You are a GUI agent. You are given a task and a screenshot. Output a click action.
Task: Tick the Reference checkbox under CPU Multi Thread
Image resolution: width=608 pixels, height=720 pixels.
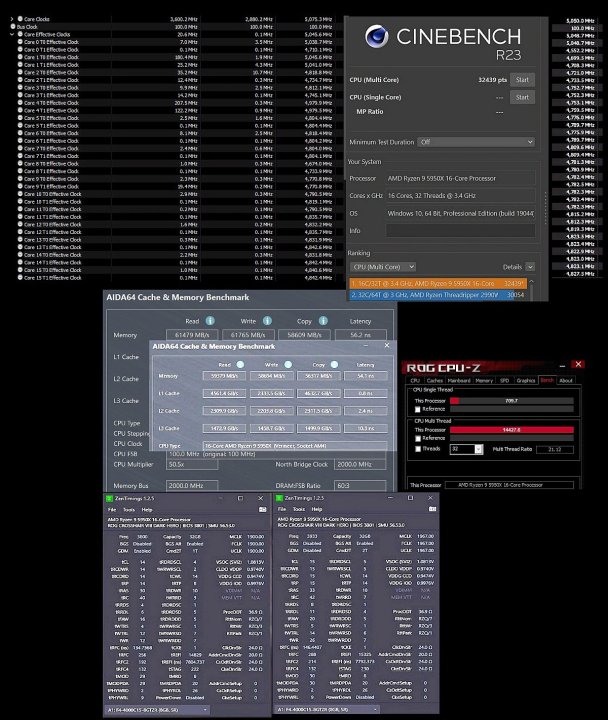(x=417, y=438)
